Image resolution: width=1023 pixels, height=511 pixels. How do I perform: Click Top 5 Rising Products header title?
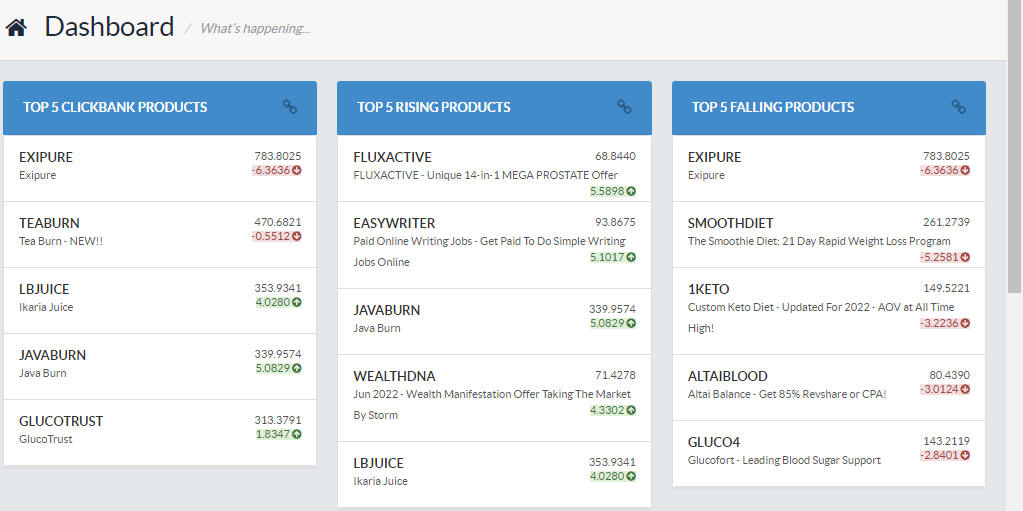click(x=434, y=107)
